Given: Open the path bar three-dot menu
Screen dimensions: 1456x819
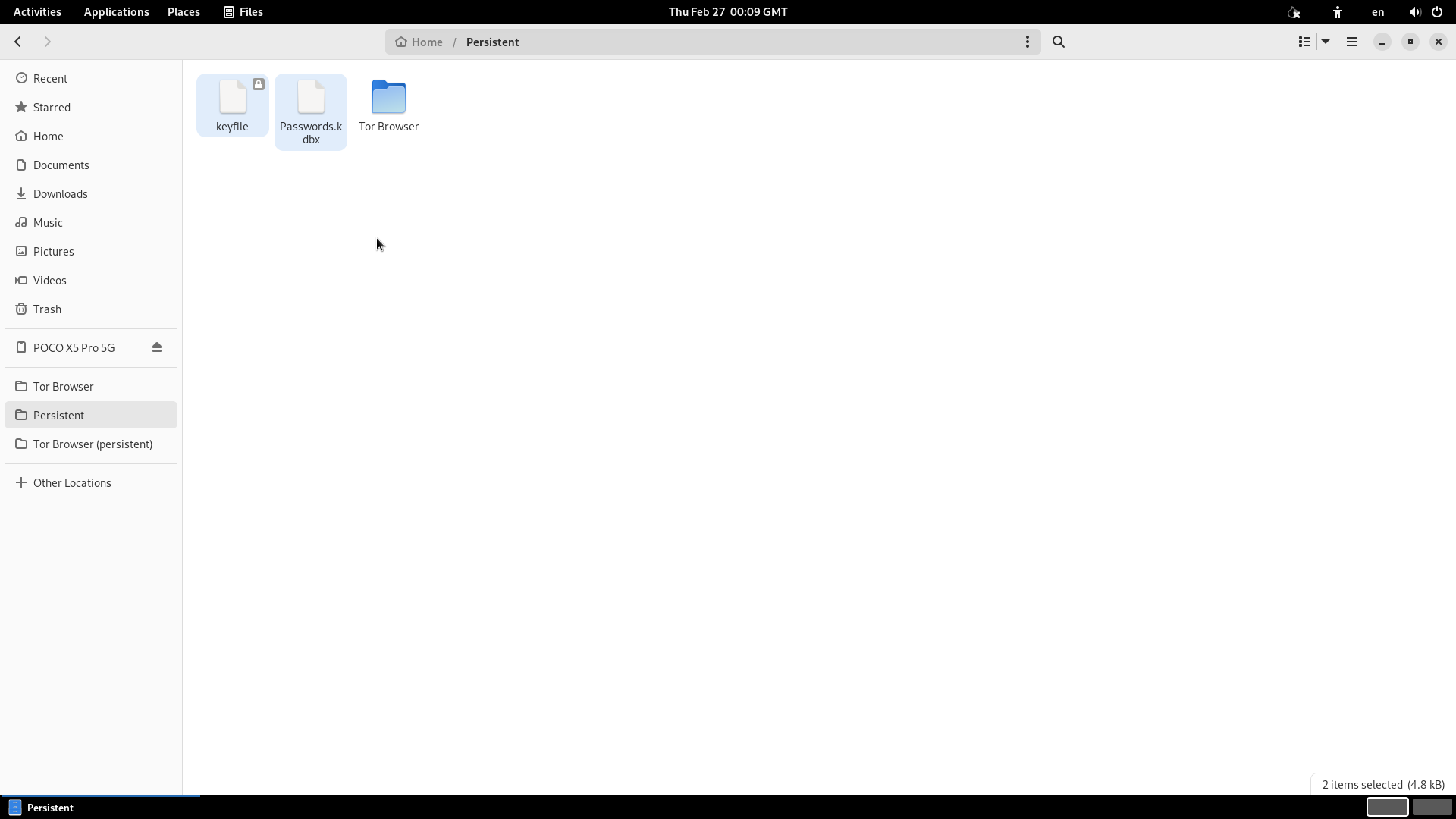Looking at the screenshot, I should pyautogui.click(x=1028, y=42).
